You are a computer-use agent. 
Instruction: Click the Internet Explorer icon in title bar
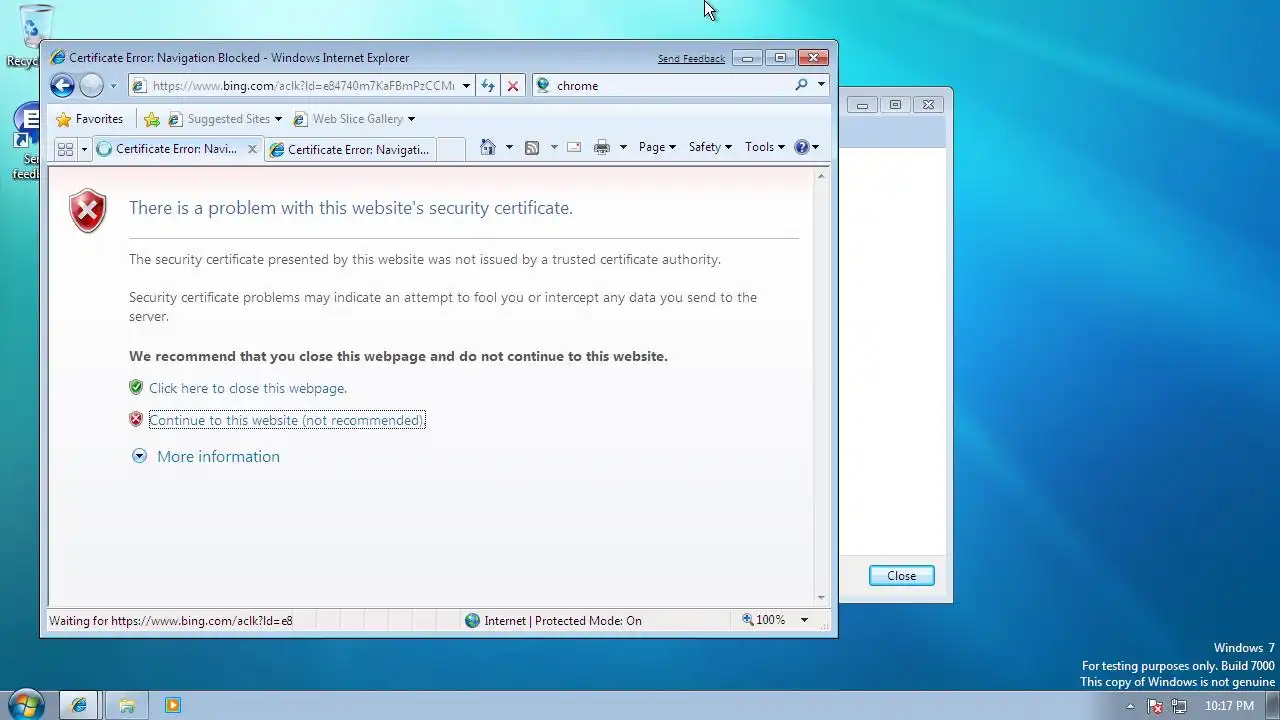point(58,58)
